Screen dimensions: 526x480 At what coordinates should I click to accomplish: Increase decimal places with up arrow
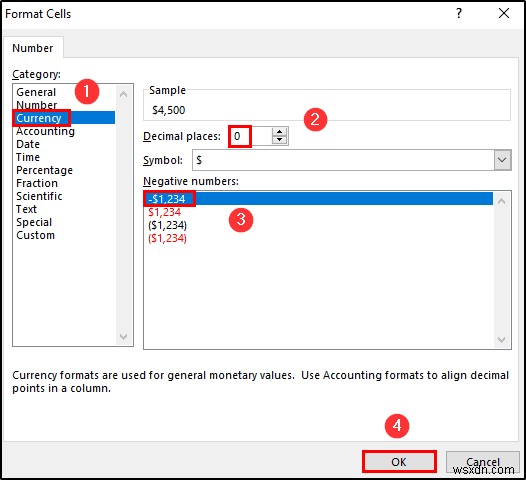(279, 132)
